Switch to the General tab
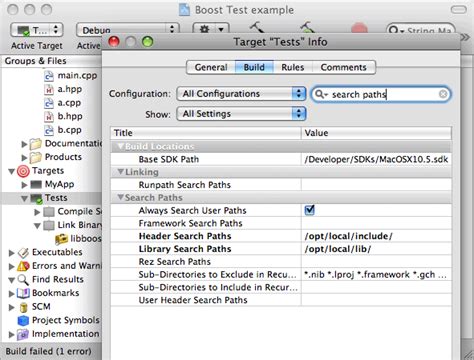 click(x=211, y=67)
